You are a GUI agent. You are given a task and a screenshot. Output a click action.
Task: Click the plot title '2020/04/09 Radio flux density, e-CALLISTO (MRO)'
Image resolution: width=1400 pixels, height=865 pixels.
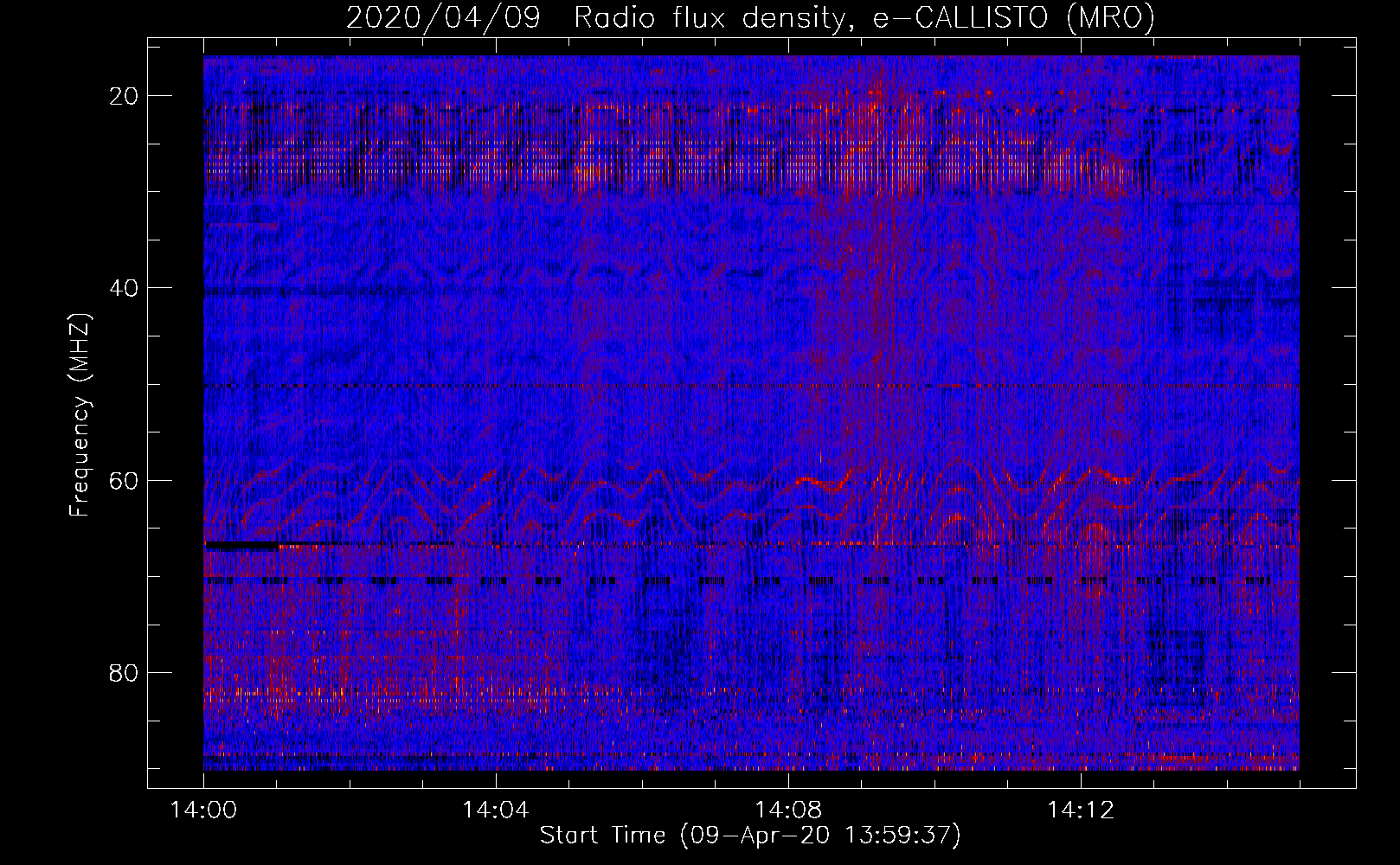751,18
